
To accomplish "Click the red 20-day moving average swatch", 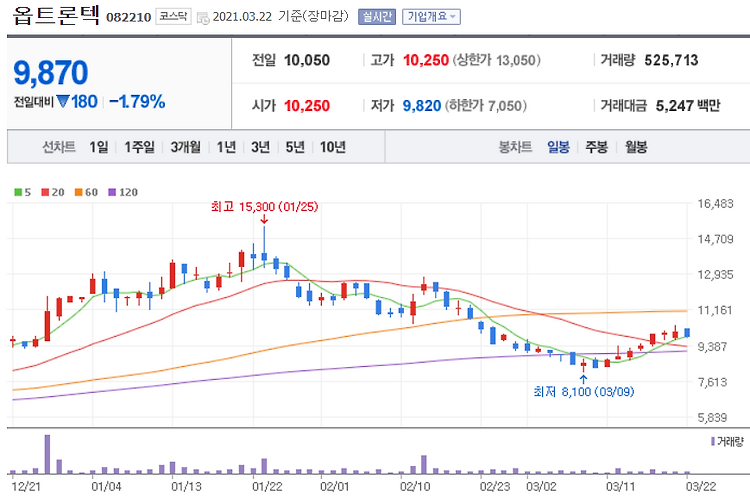I will [45, 192].
